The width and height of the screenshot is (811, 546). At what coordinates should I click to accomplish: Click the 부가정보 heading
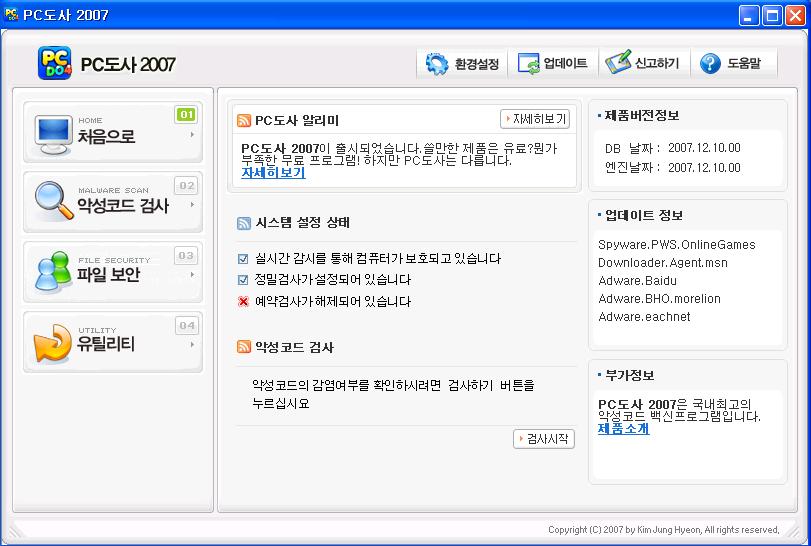click(629, 375)
